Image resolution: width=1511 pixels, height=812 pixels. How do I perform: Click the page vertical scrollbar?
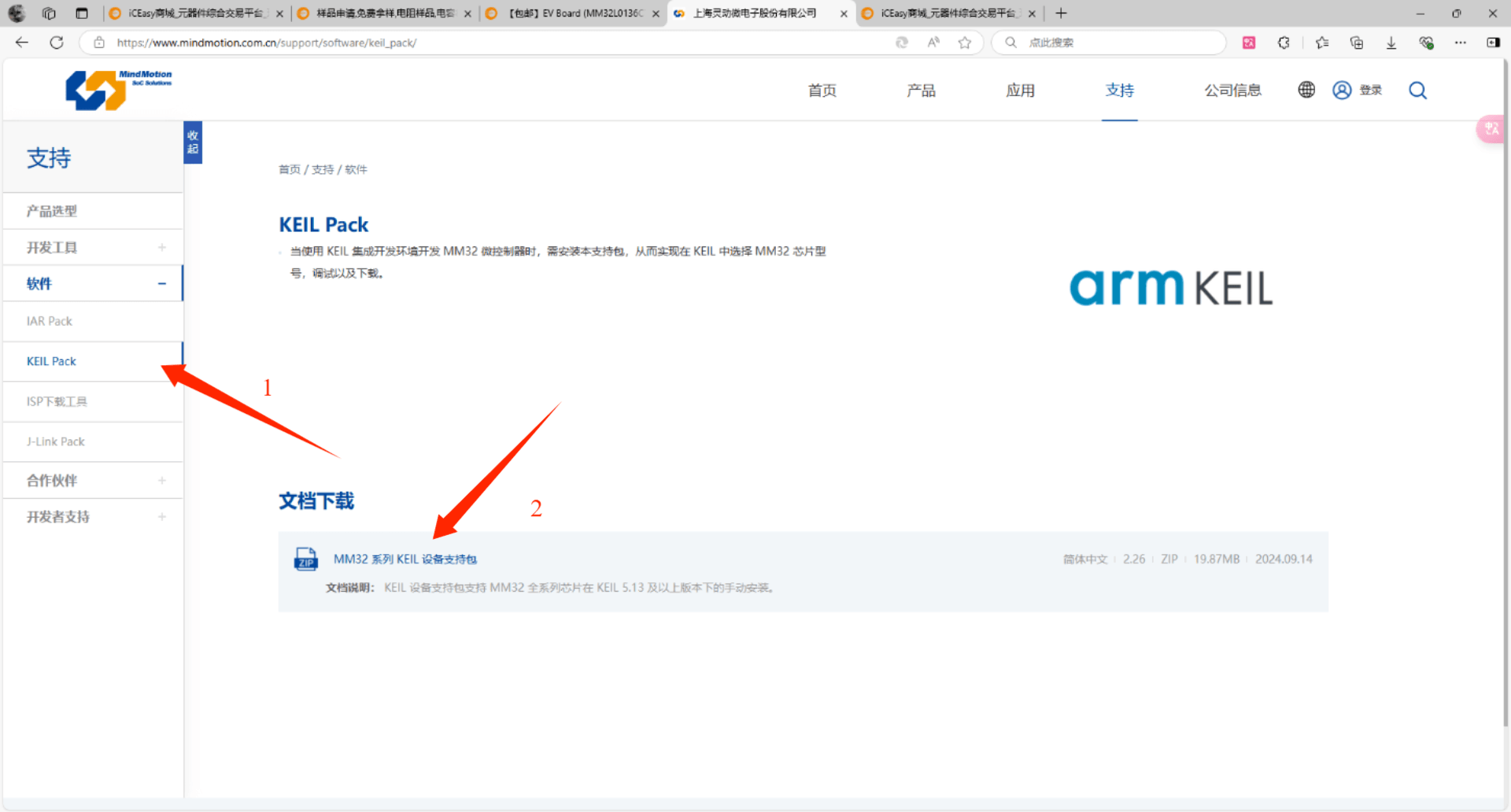click(x=1505, y=393)
